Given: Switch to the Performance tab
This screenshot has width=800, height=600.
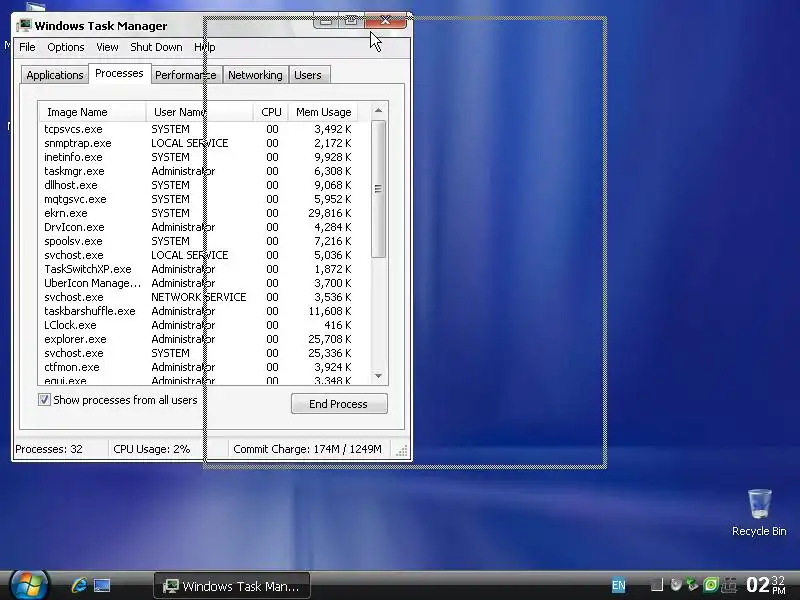Looking at the screenshot, I should pos(186,75).
